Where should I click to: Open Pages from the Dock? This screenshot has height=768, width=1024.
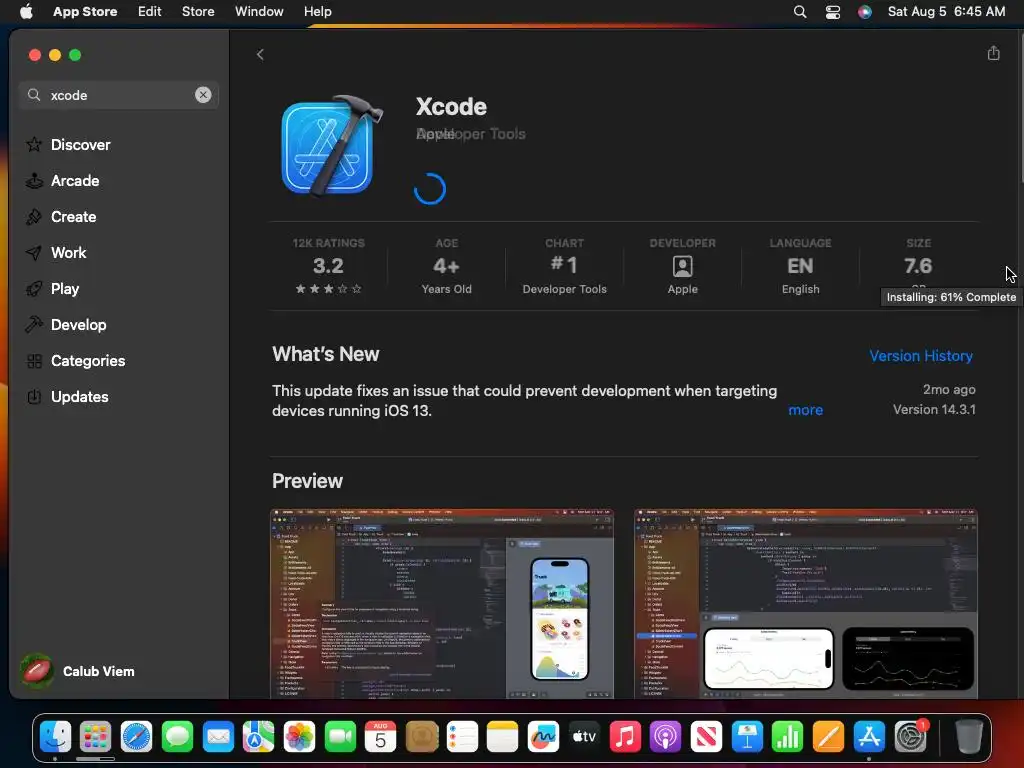828,737
